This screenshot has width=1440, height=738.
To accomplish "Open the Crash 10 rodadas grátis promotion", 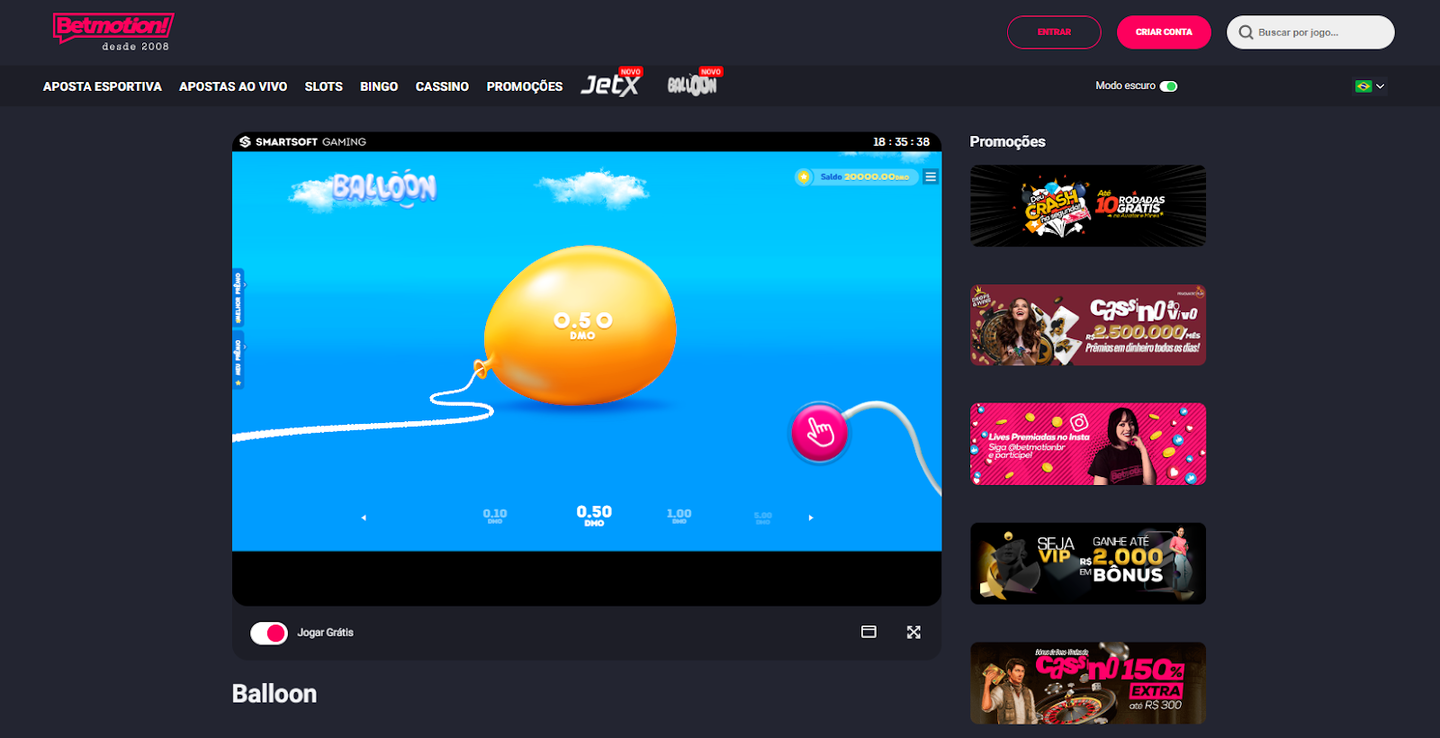I will 1088,206.
